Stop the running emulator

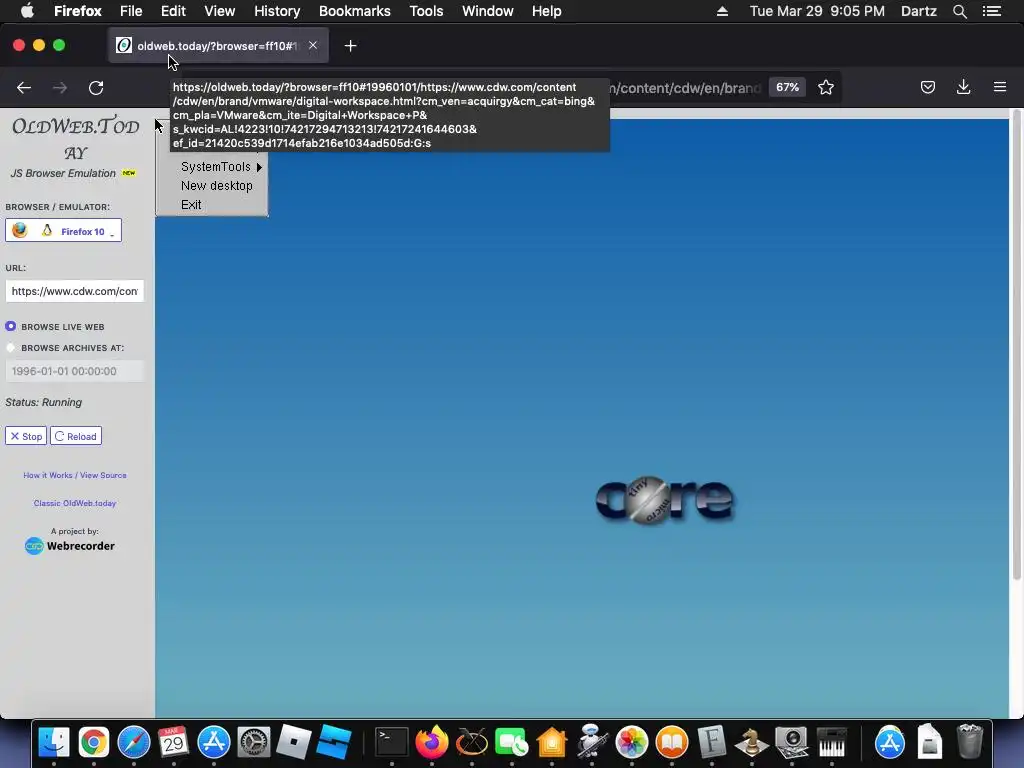pyautogui.click(x=26, y=436)
